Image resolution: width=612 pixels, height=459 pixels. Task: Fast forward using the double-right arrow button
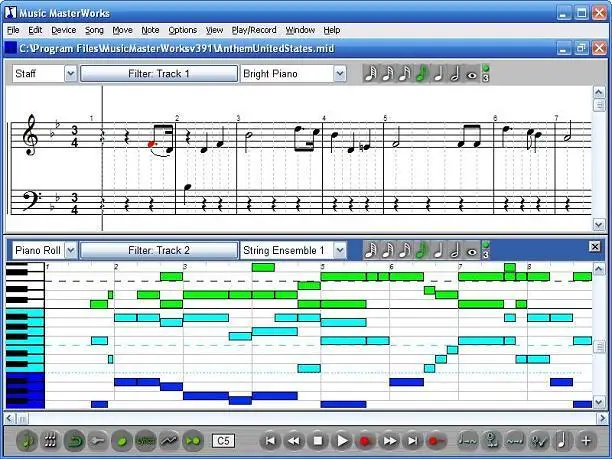click(389, 441)
